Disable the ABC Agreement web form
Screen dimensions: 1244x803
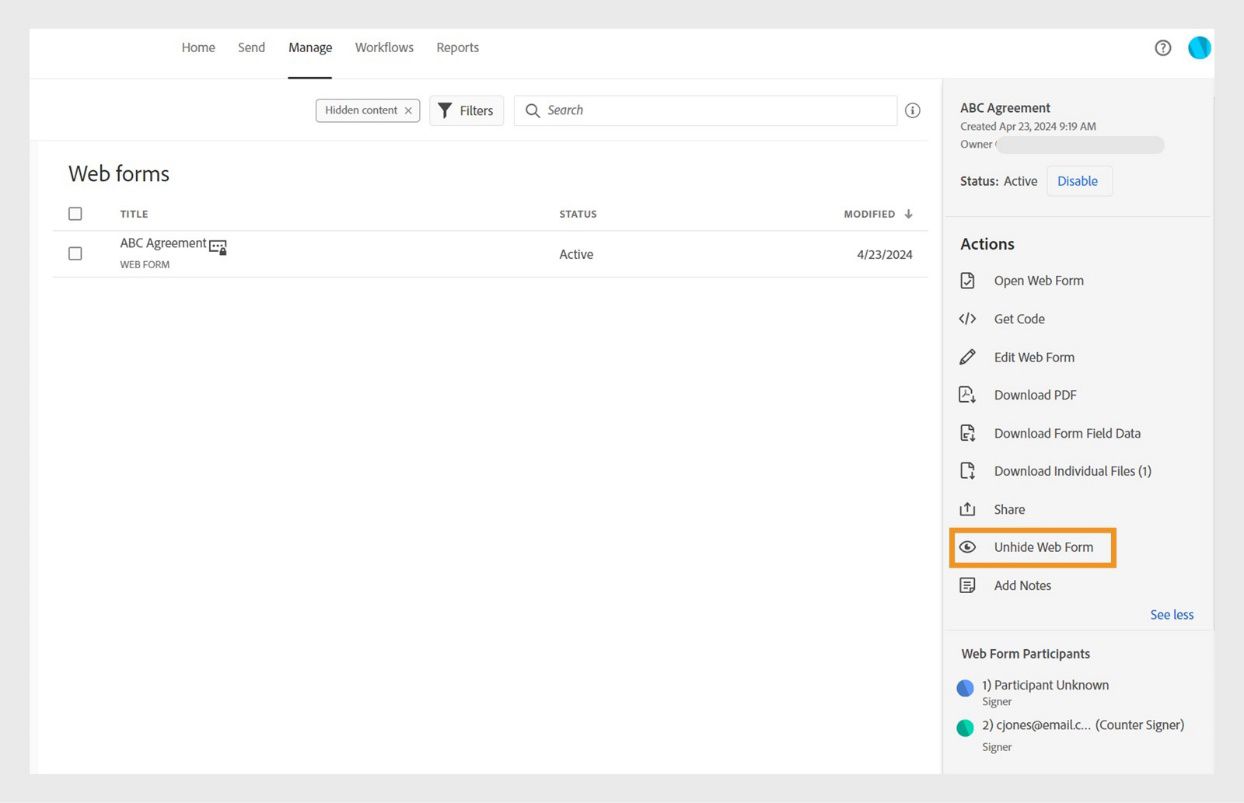1079,181
